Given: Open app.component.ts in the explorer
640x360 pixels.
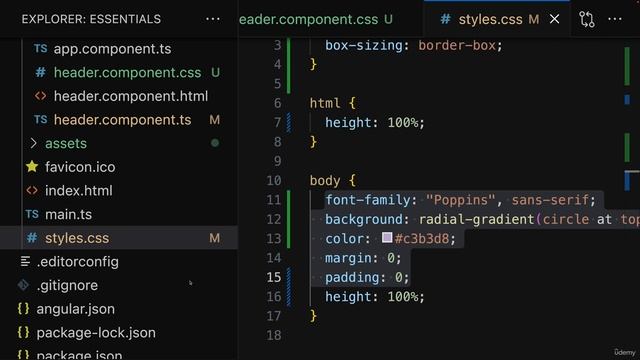Looking at the screenshot, I should point(112,49).
